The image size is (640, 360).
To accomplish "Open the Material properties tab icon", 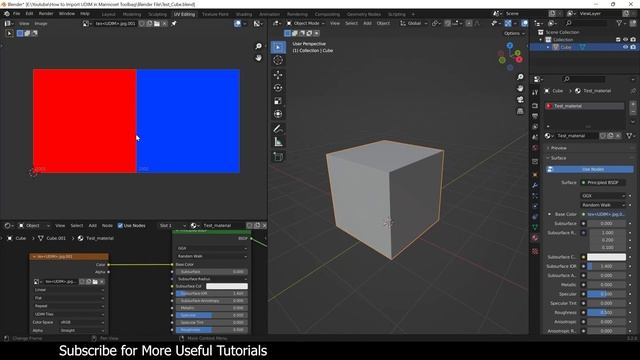I will tap(535, 238).
